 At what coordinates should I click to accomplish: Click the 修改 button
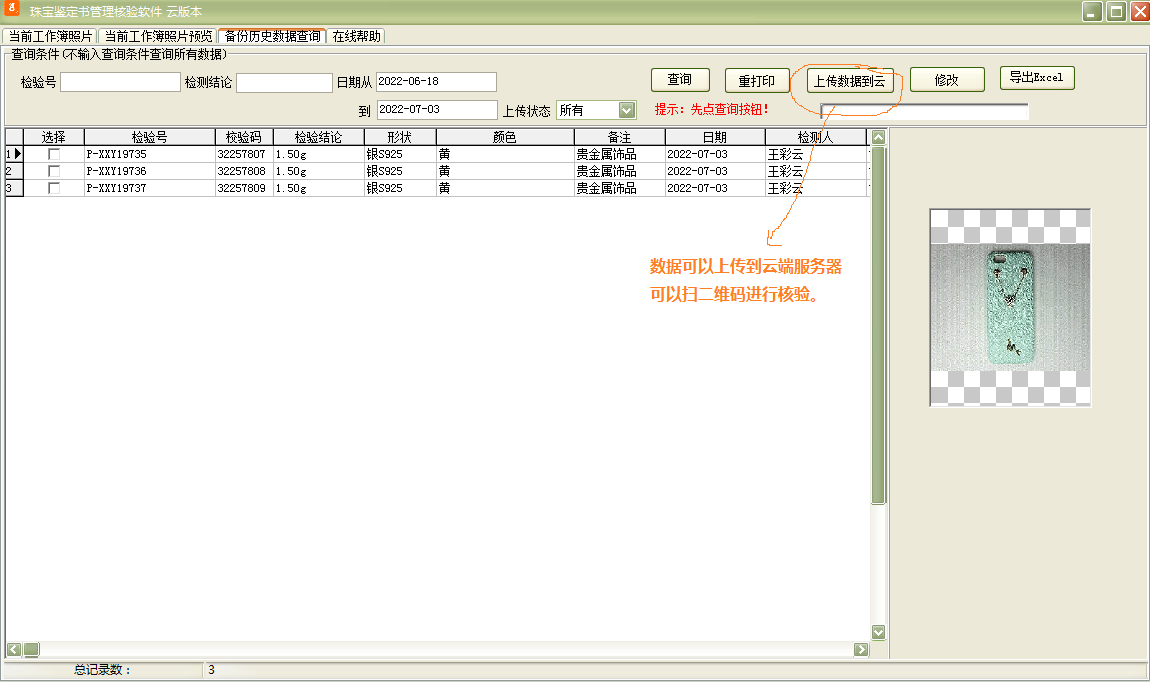click(947, 80)
